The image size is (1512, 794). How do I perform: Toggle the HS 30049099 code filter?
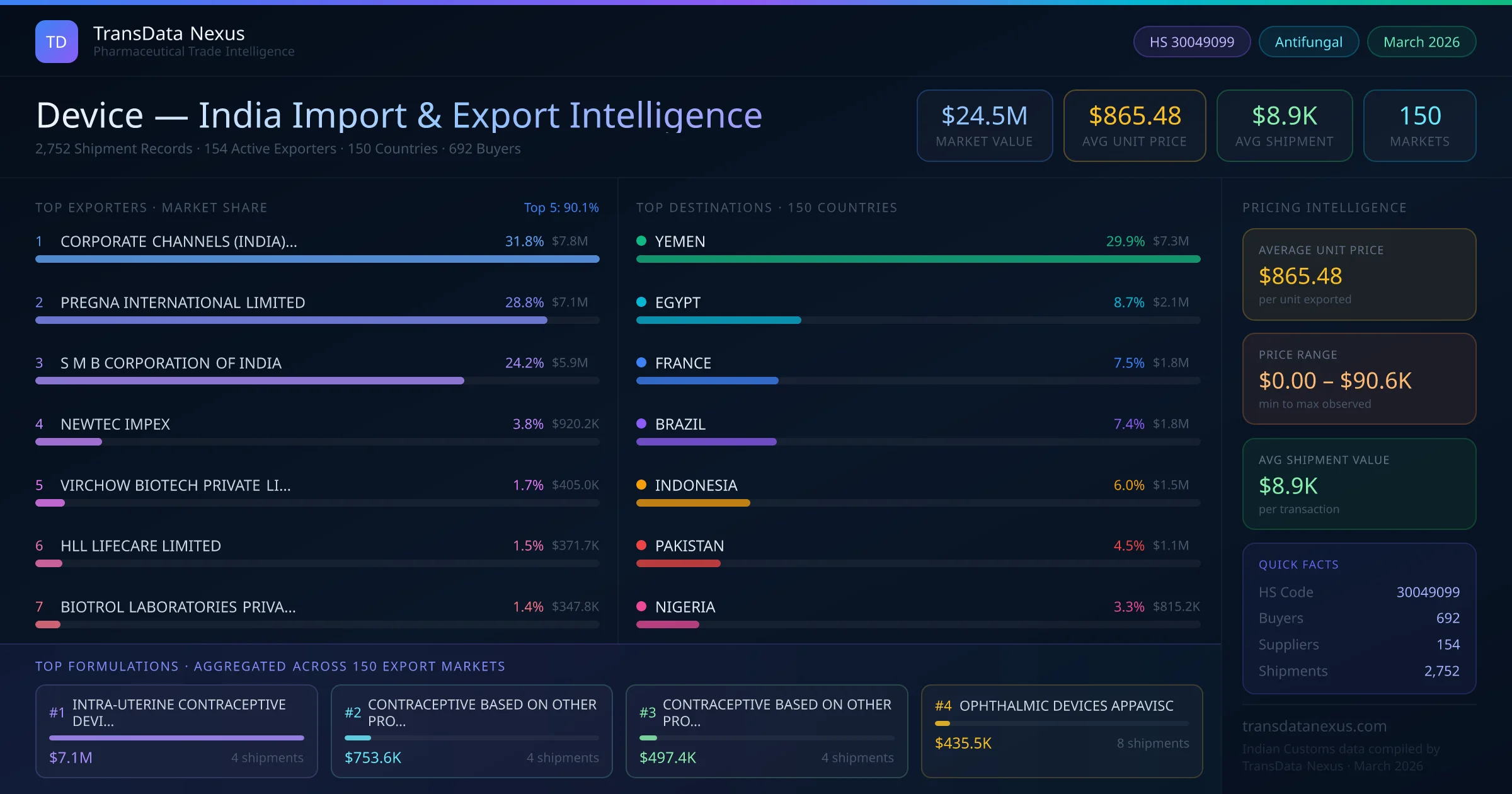1191,41
